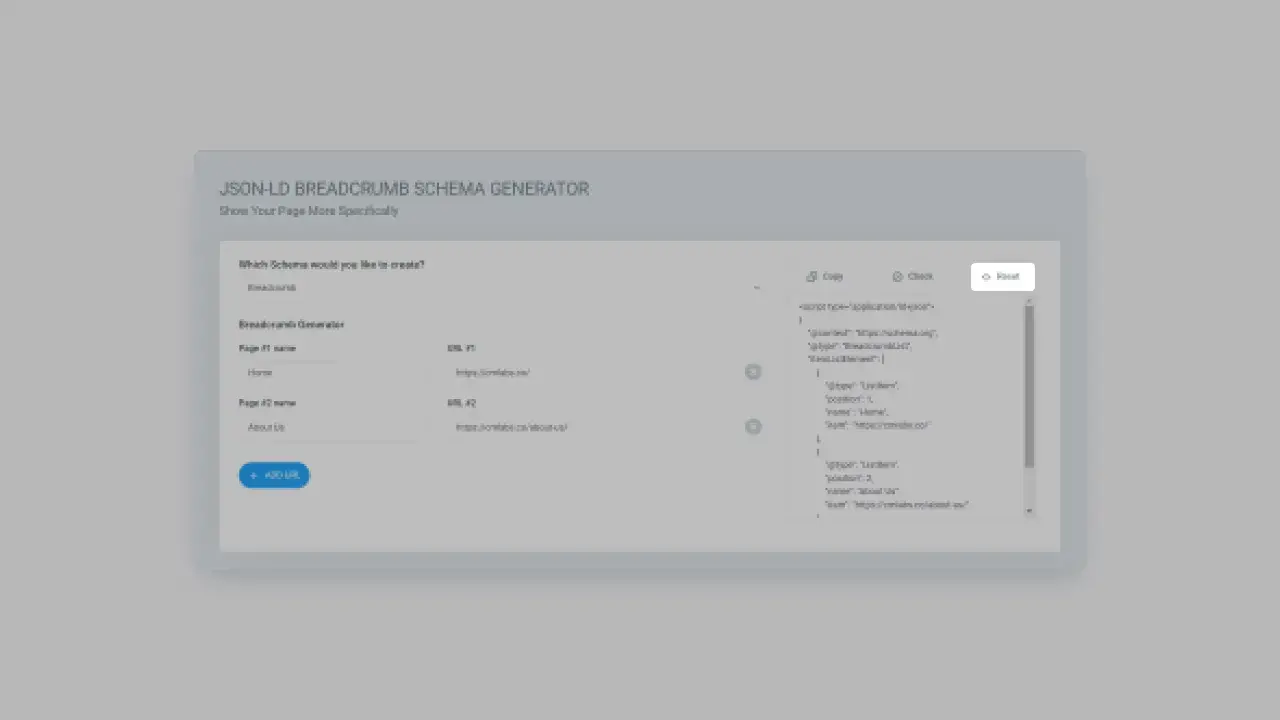Remove the URL #1 row
Screen dimensions: 1280x720
coord(753,372)
